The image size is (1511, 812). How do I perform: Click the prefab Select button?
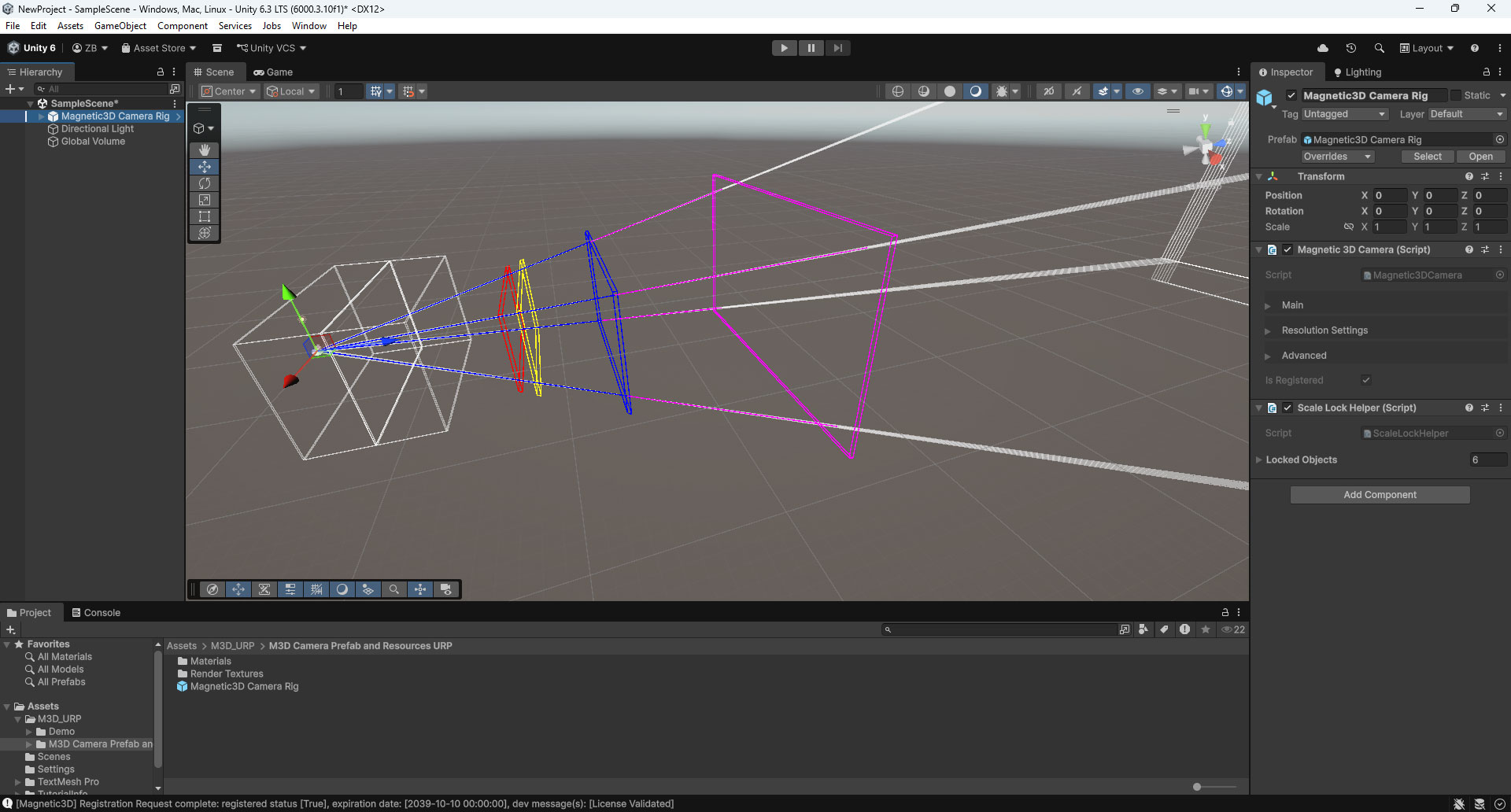[1428, 156]
